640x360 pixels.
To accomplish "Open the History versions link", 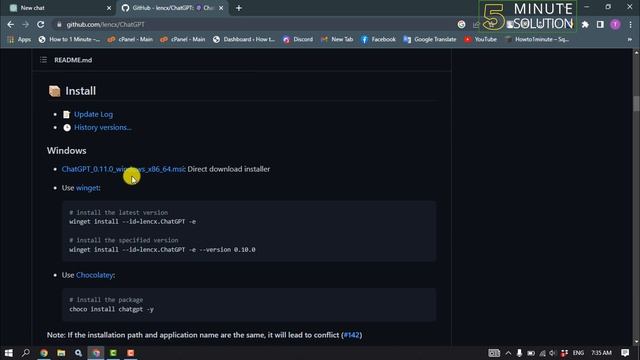I will pos(102,127).
